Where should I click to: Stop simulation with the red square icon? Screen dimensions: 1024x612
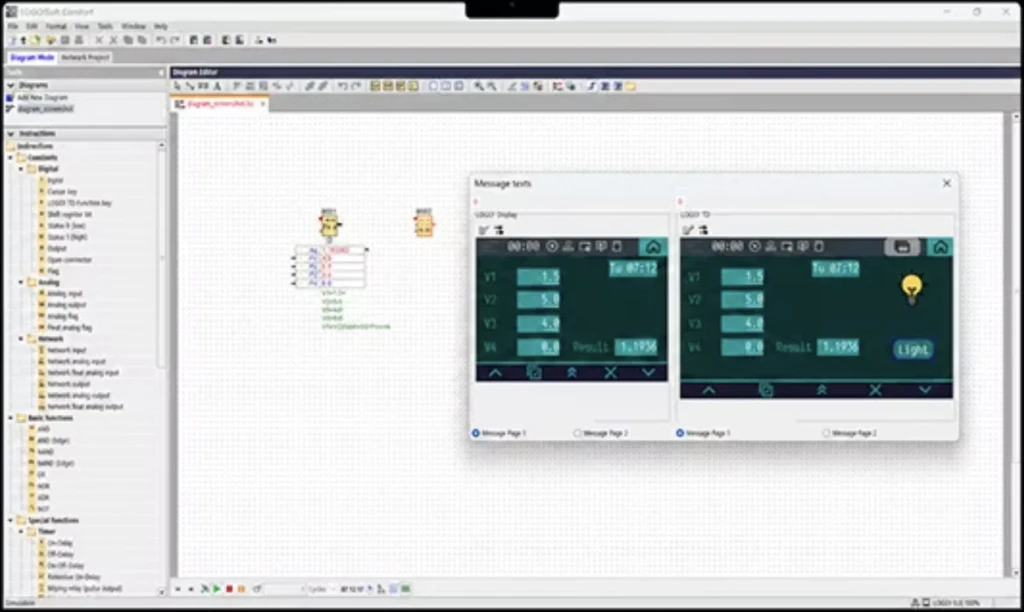tap(229, 589)
